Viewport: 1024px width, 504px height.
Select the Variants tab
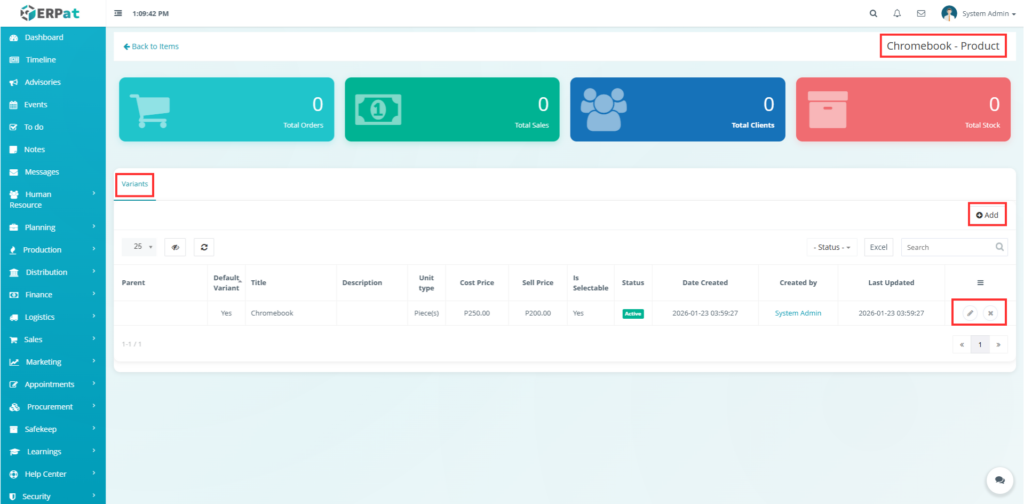[134, 185]
